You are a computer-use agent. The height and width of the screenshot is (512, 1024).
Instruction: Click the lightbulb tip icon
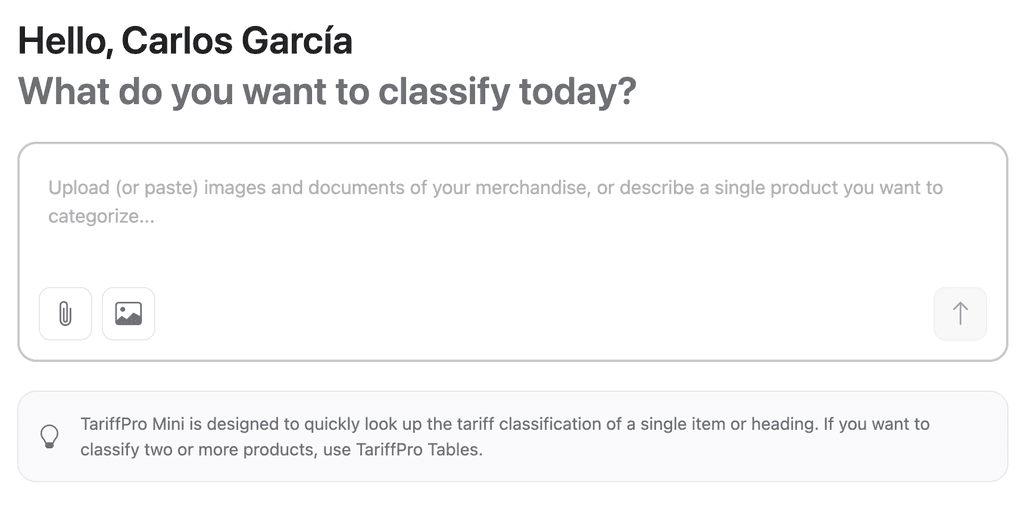[x=50, y=436]
